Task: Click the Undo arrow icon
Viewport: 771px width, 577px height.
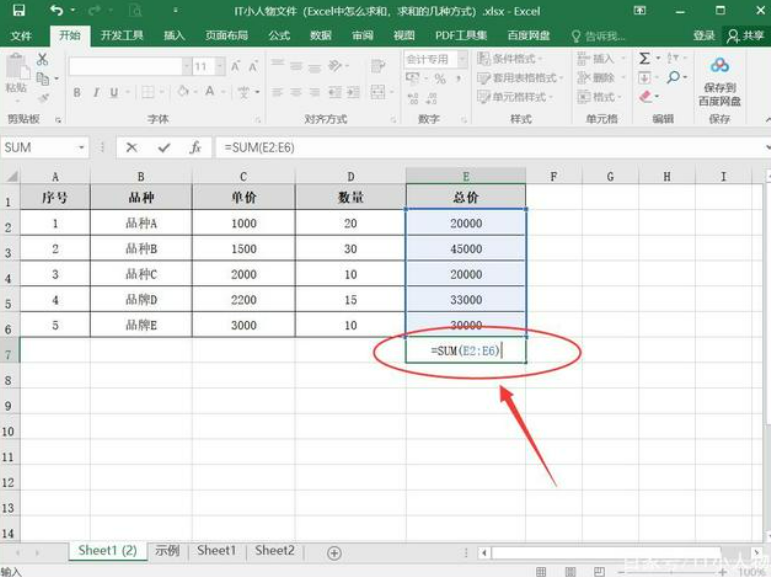Action: [56, 11]
